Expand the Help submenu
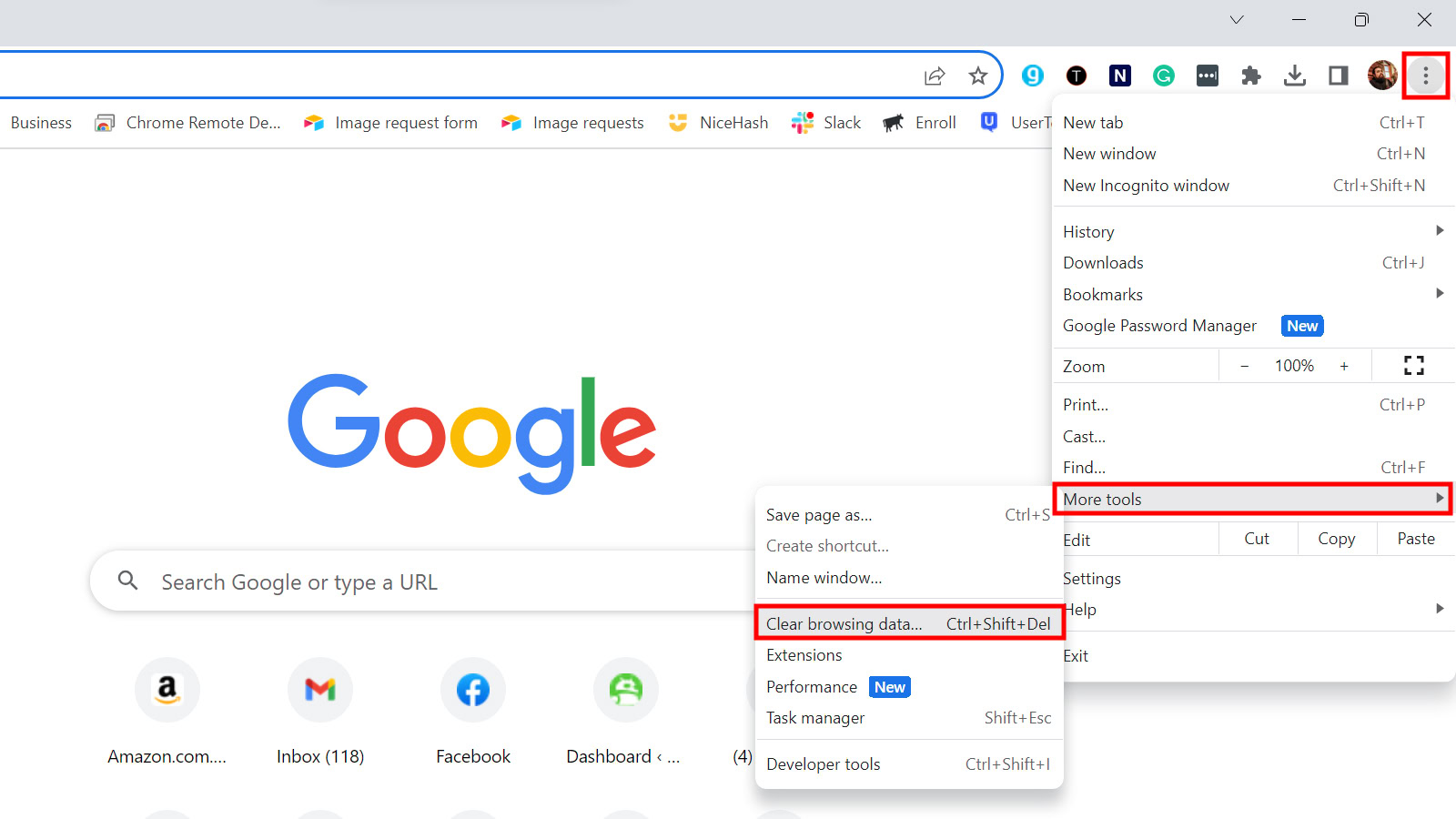 coord(1259,610)
